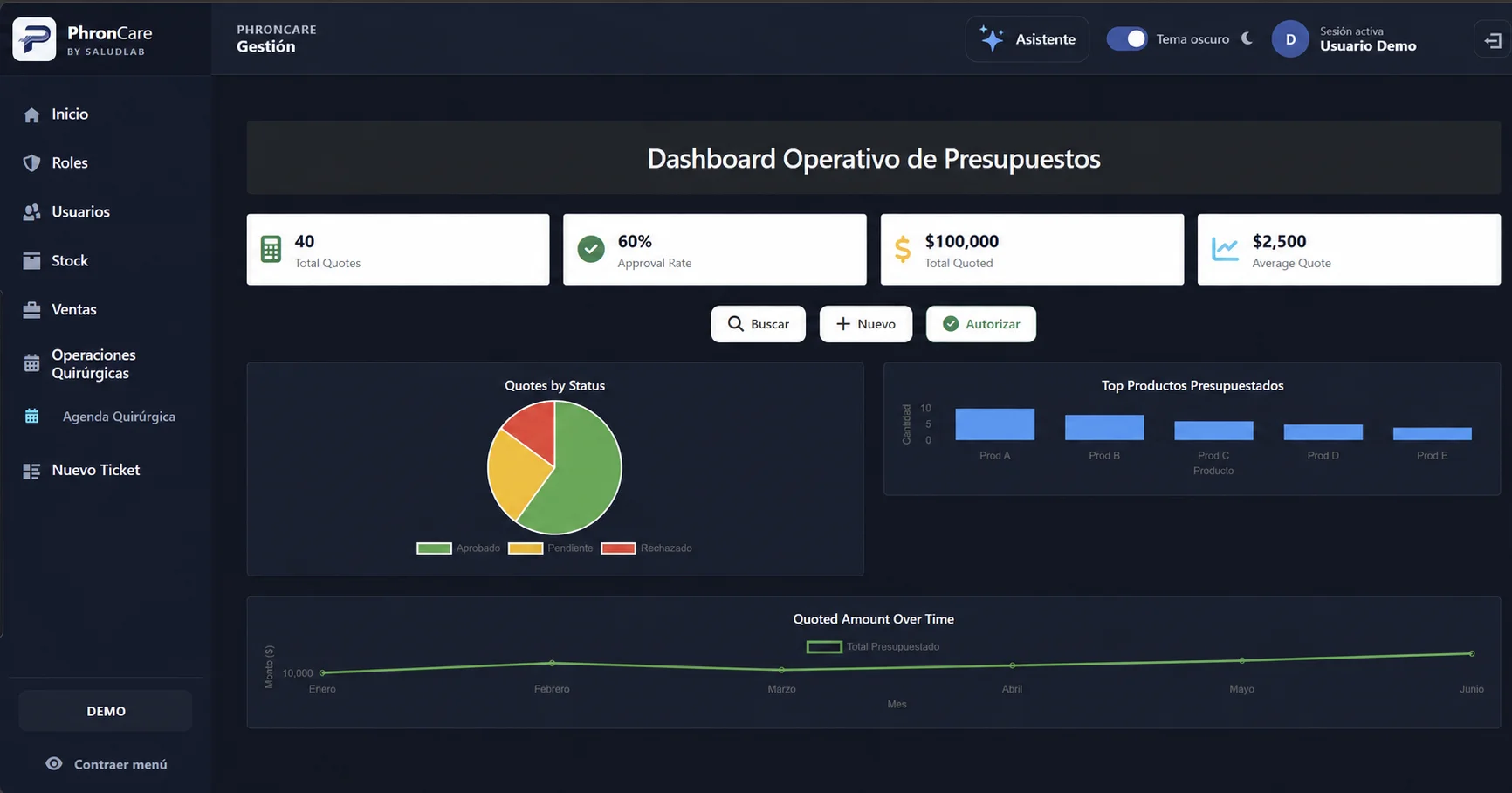
Task: Toggle the Tema oscuro switch off
Action: click(1127, 39)
